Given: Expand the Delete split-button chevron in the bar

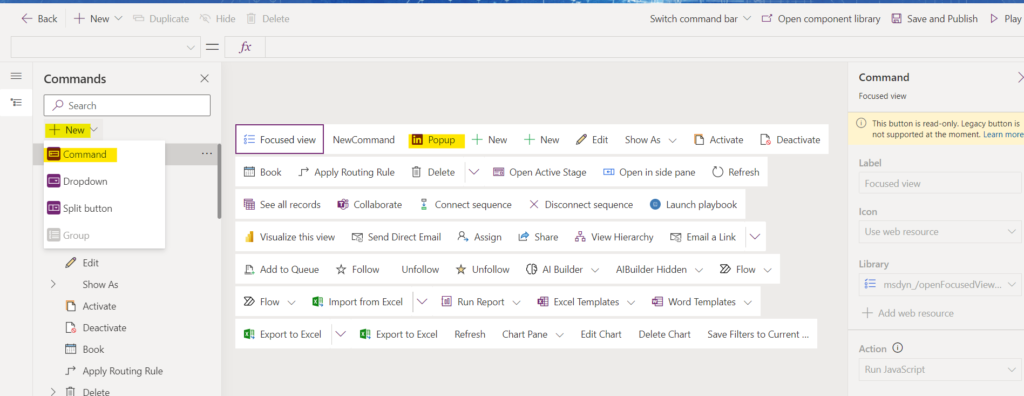Looking at the screenshot, I should 474,172.
